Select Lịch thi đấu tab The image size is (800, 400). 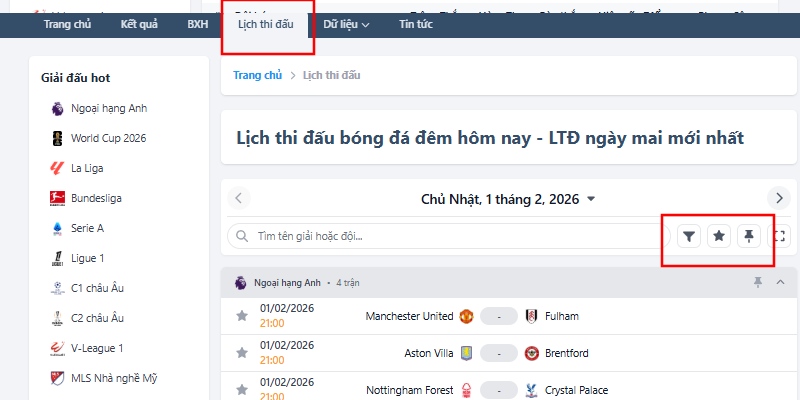pos(266,24)
